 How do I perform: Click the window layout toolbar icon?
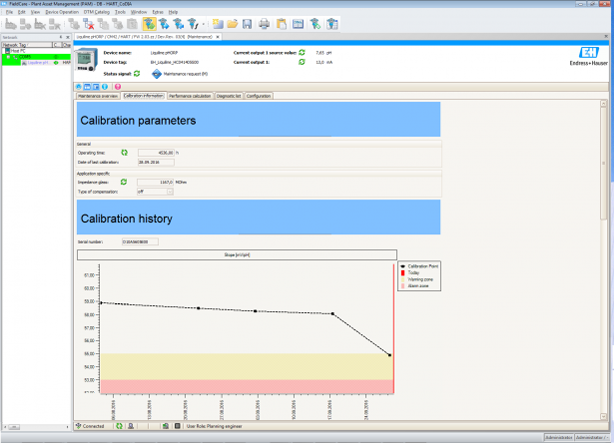298,24
